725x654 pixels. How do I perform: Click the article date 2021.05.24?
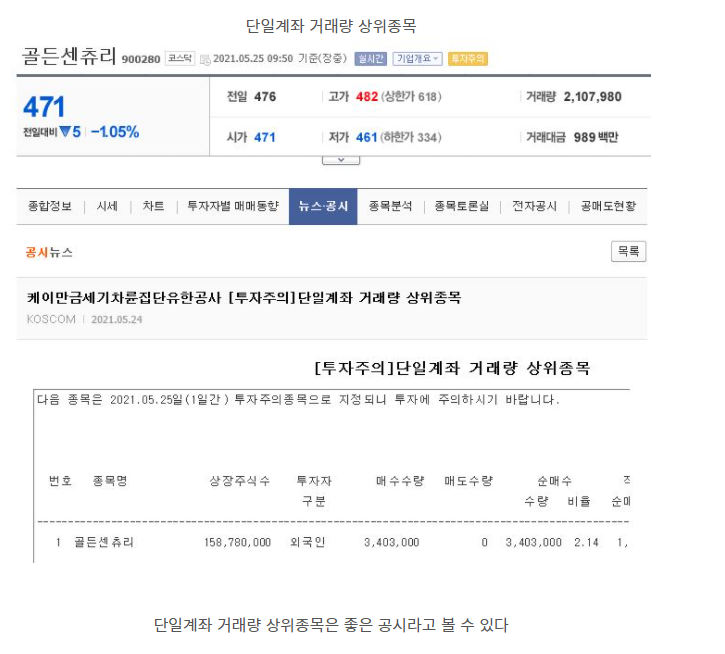click(117, 320)
